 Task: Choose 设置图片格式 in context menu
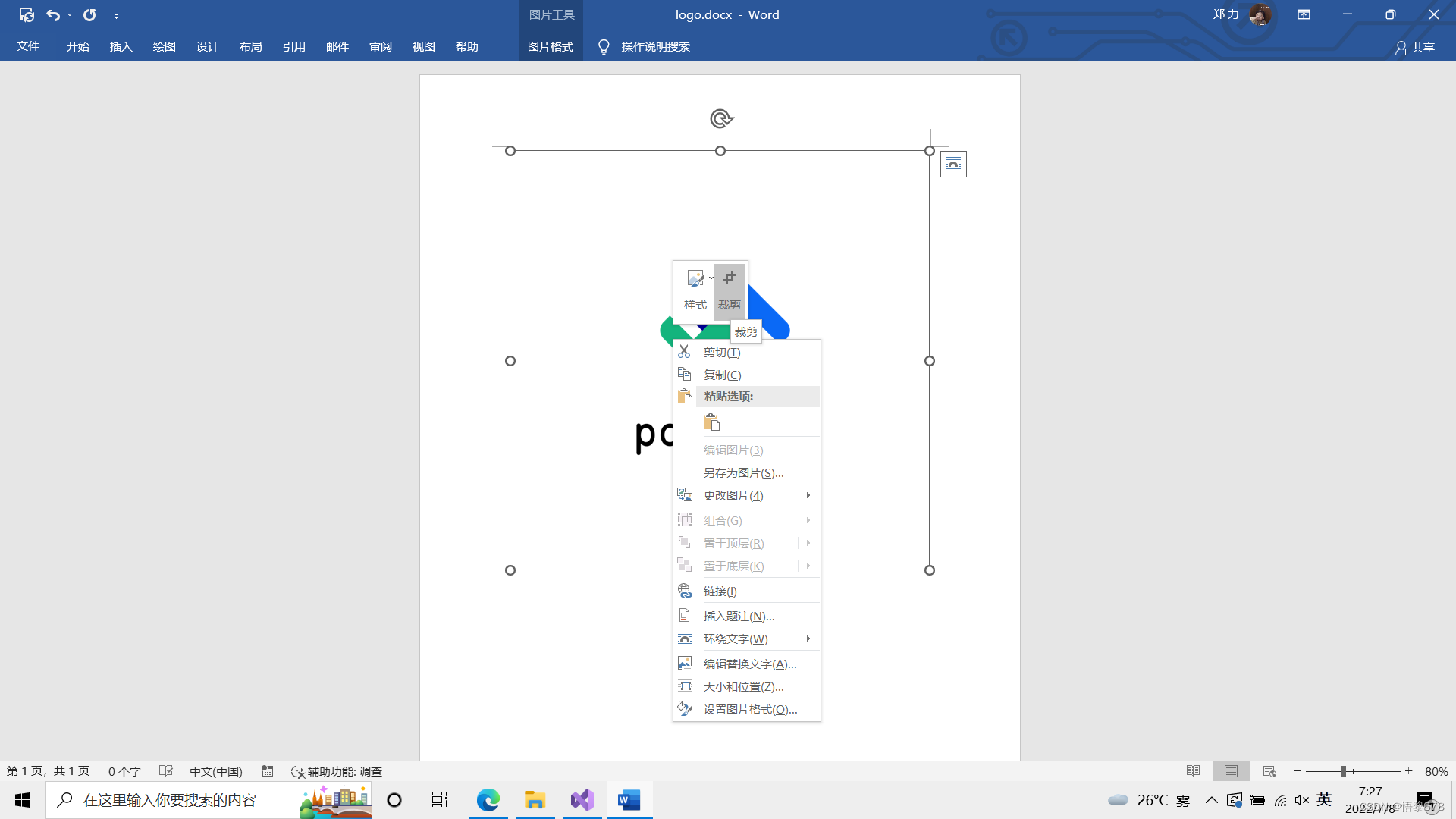click(x=750, y=709)
